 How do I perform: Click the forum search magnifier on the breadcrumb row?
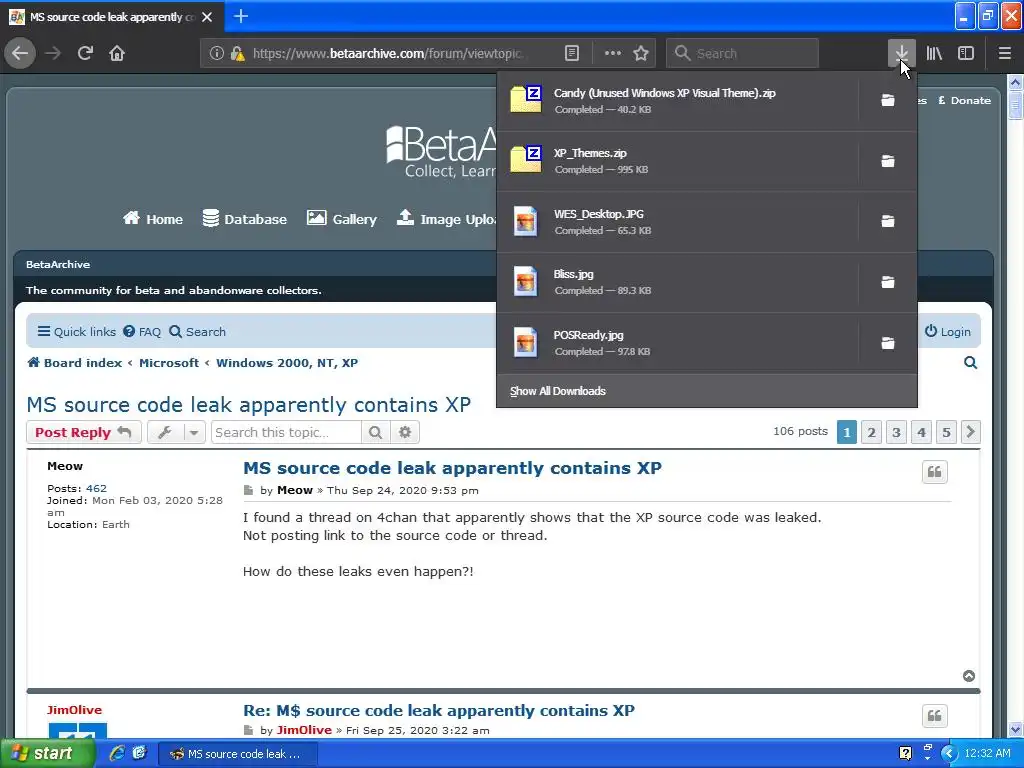(970, 362)
